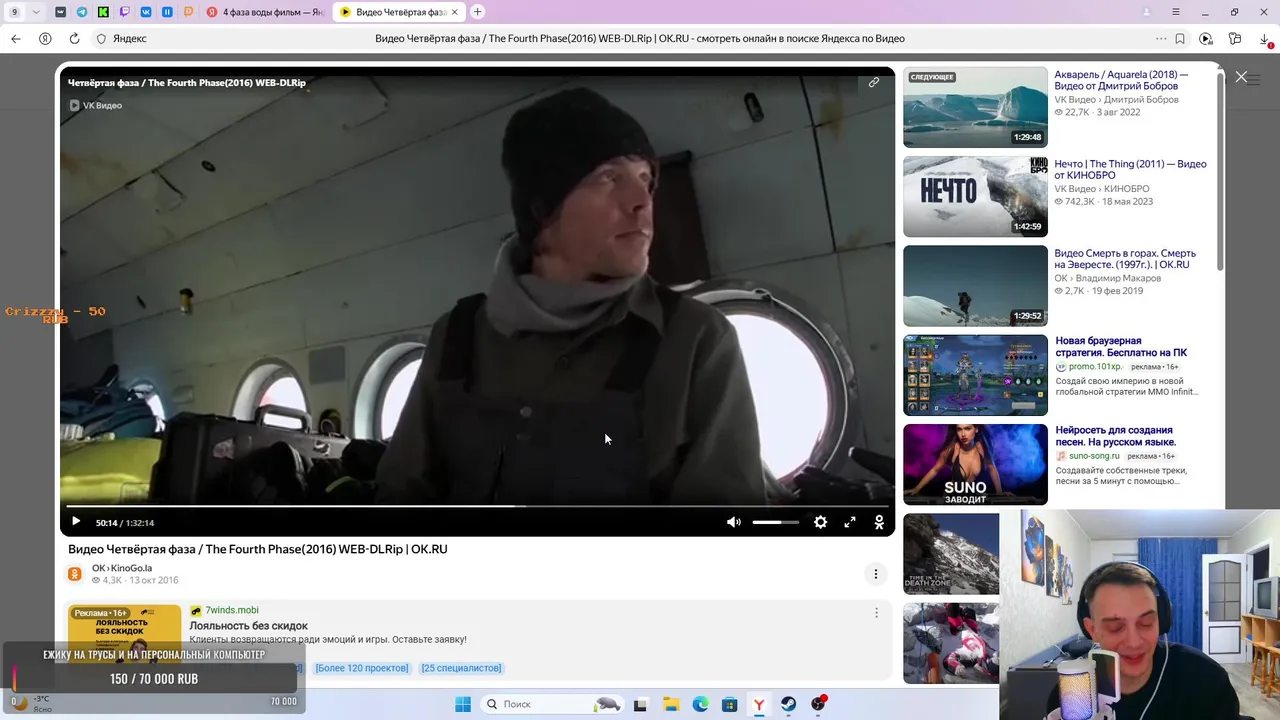Open Акварель / Aquarela (2018) title link
The width and height of the screenshot is (1280, 720).
coord(1121,80)
